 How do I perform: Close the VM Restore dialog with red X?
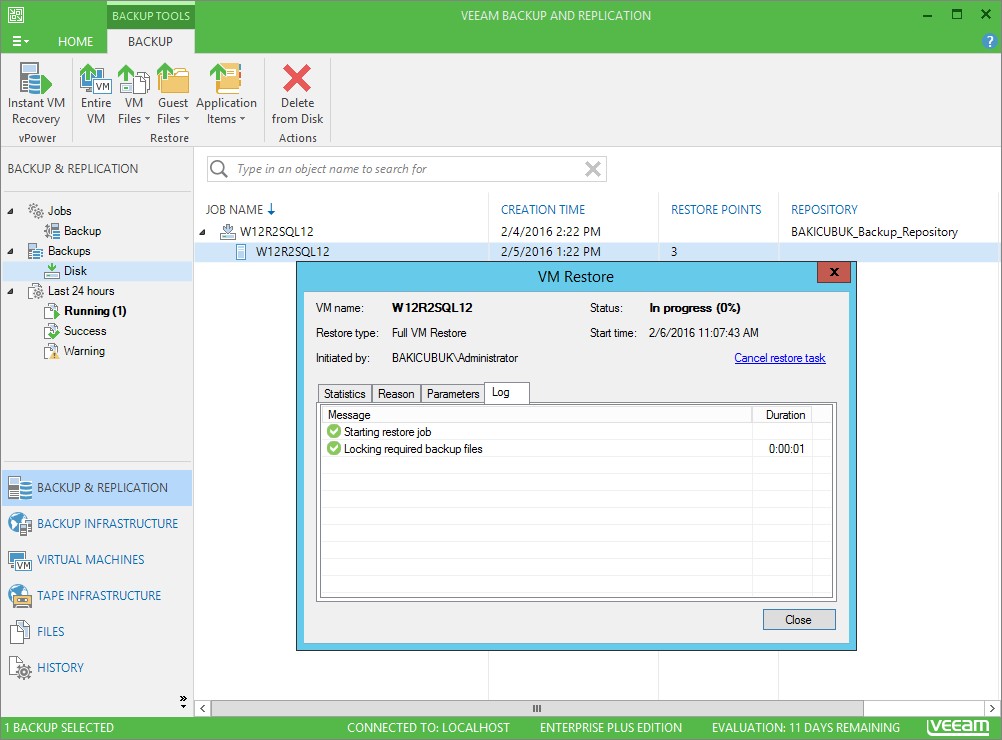833,272
